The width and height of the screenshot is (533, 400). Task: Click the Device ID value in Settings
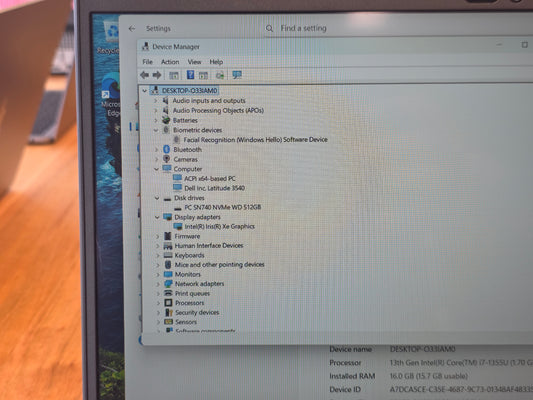461,389
